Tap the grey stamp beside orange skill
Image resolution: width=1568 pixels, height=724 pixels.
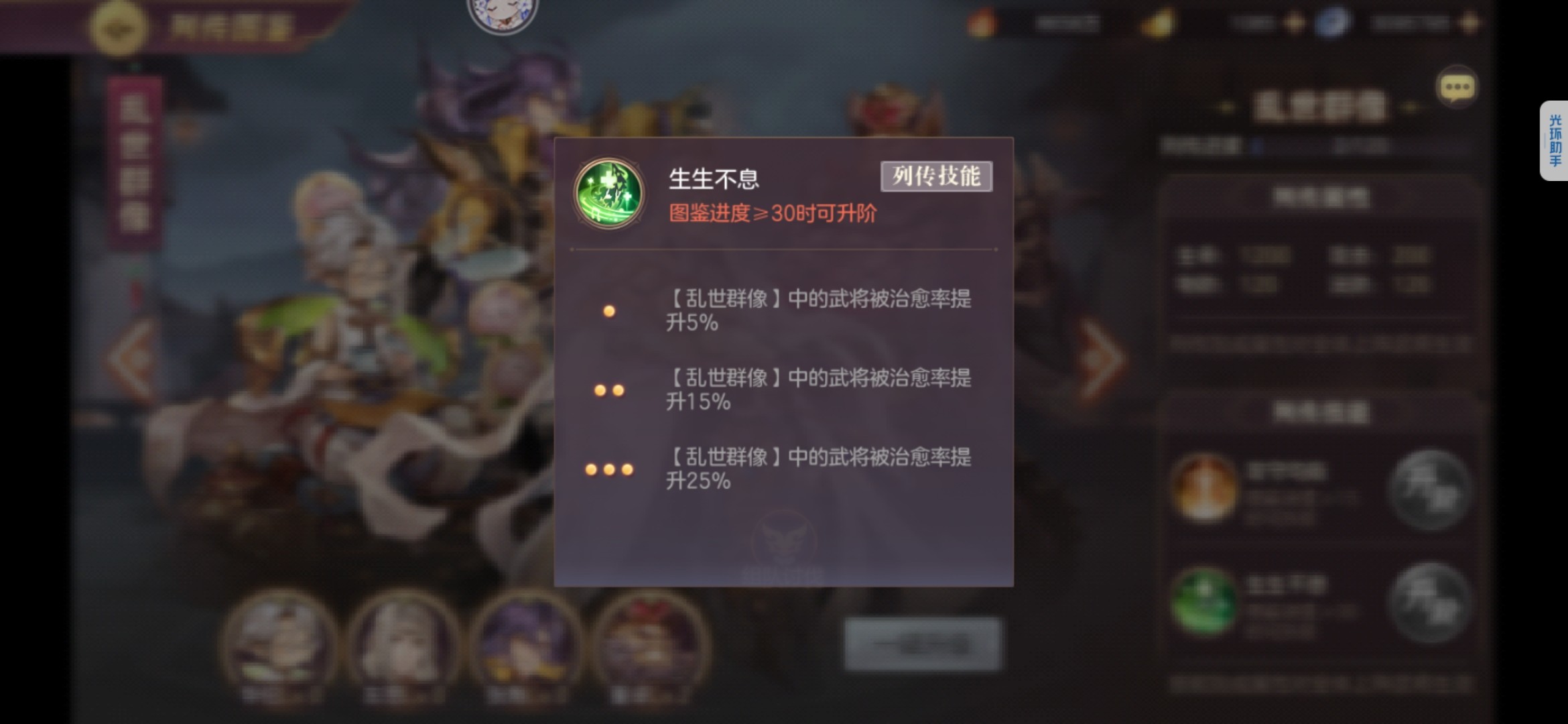coord(1430,490)
